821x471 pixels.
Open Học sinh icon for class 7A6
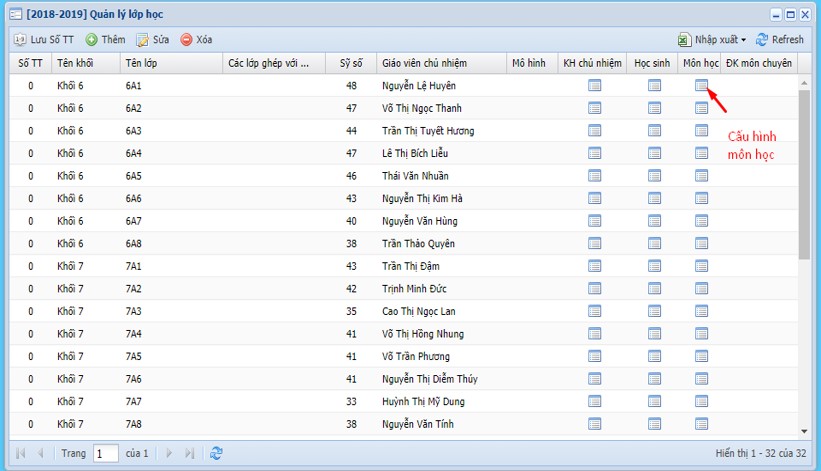[654, 379]
